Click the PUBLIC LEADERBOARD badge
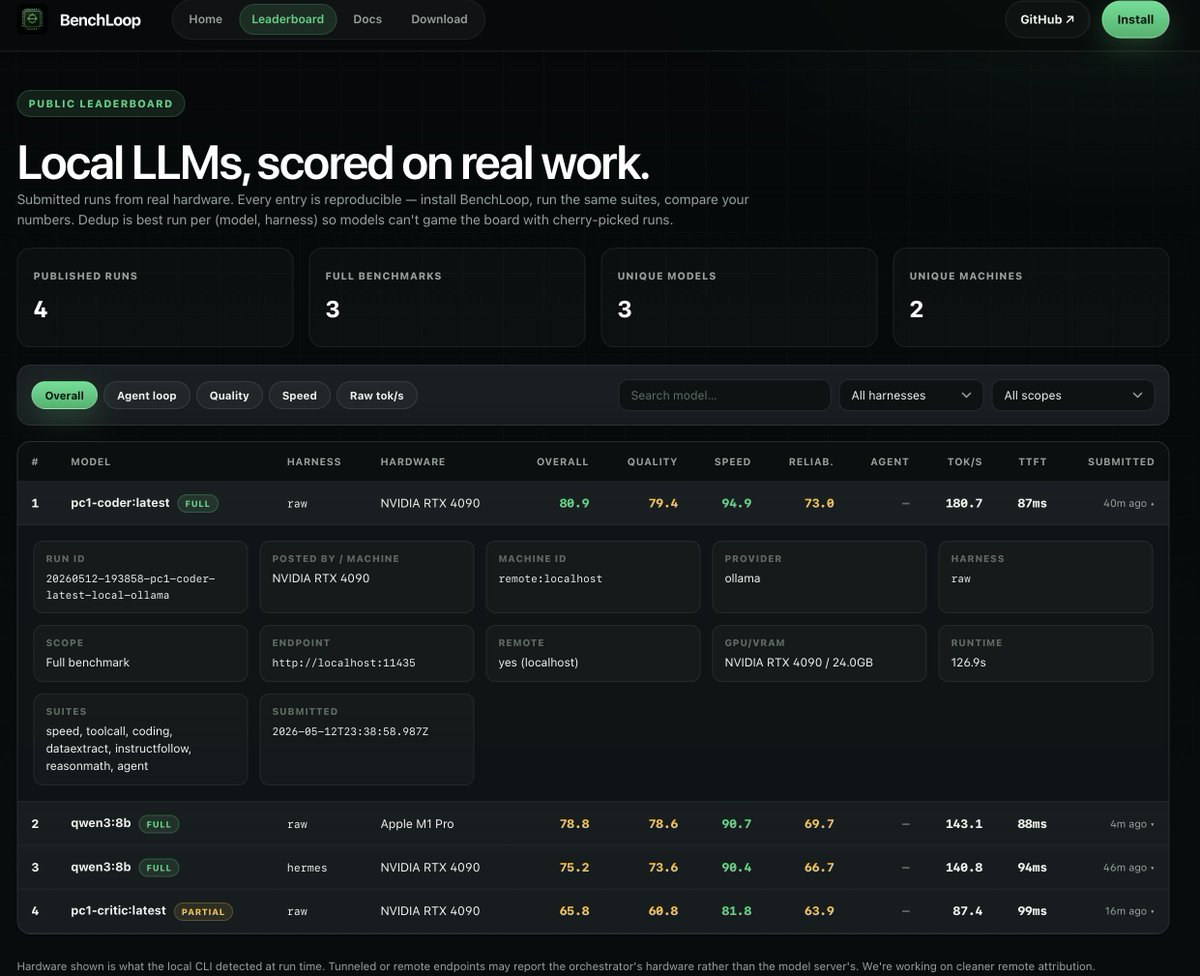Screen dimensions: 1200x976 (x=100, y=103)
